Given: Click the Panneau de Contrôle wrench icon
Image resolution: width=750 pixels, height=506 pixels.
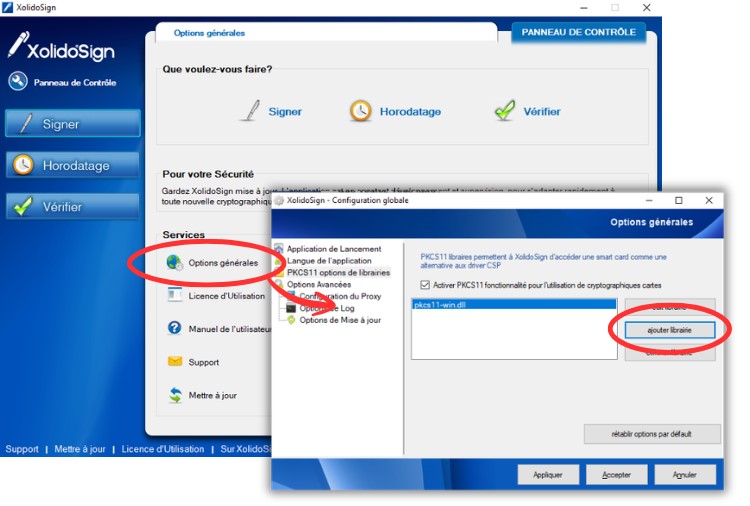Looking at the screenshot, I should 18,81.
